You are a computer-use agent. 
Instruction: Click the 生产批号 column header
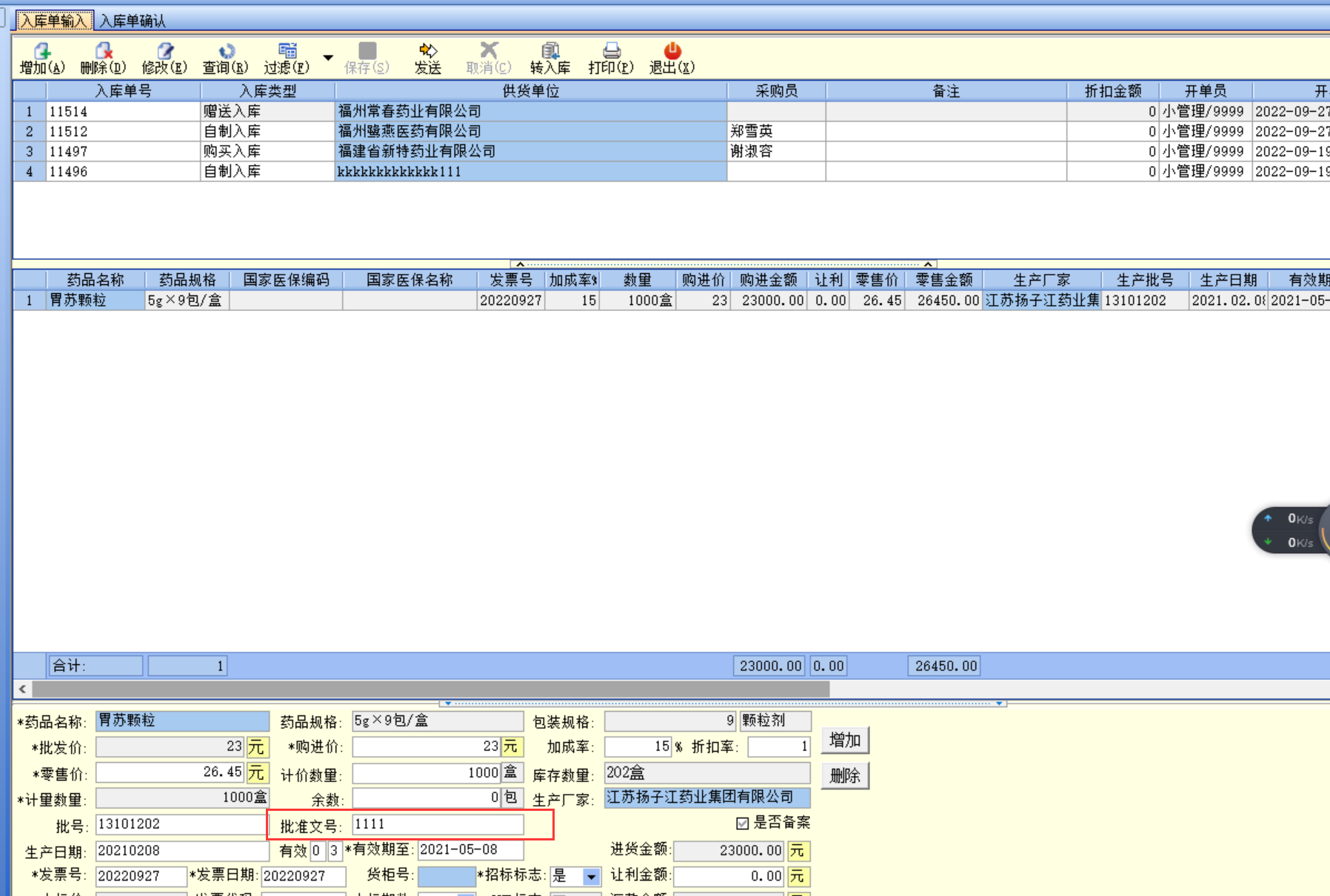pos(1145,280)
